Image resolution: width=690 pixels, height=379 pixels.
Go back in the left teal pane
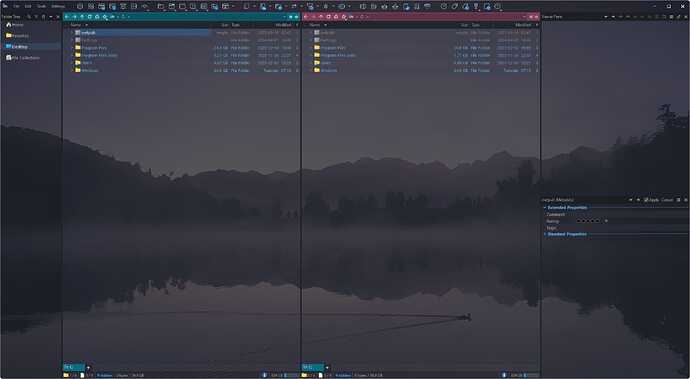coord(67,17)
